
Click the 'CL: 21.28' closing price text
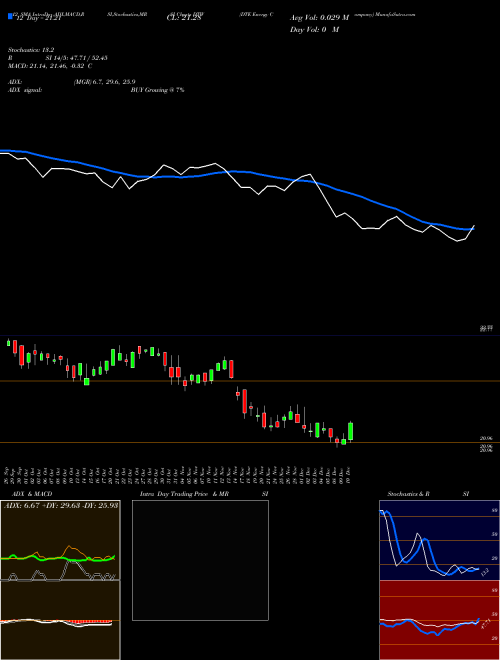tap(184, 18)
